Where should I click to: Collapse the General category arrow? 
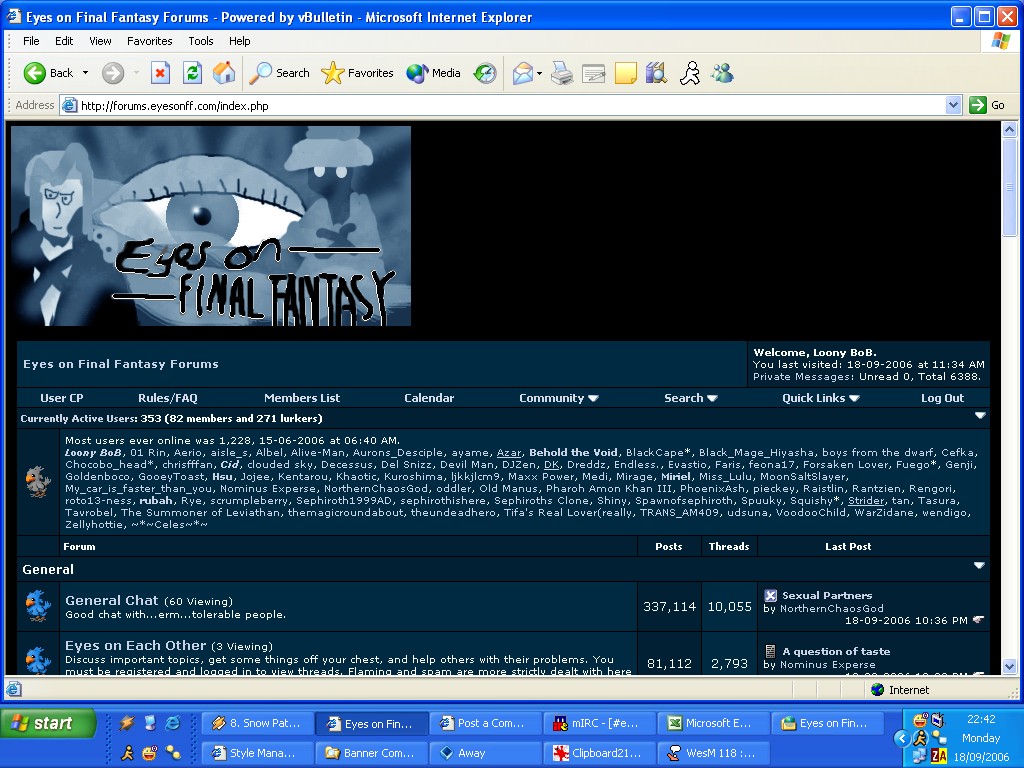pyautogui.click(x=979, y=566)
